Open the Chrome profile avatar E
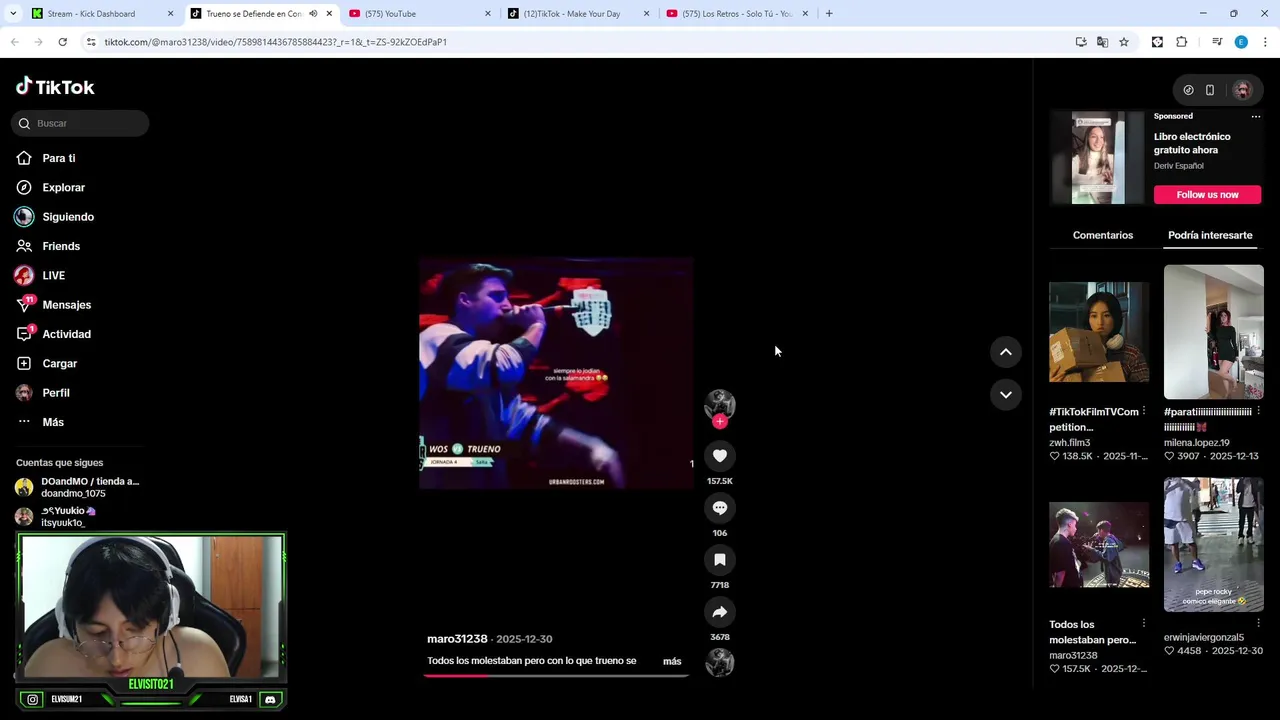 coord(1241,42)
